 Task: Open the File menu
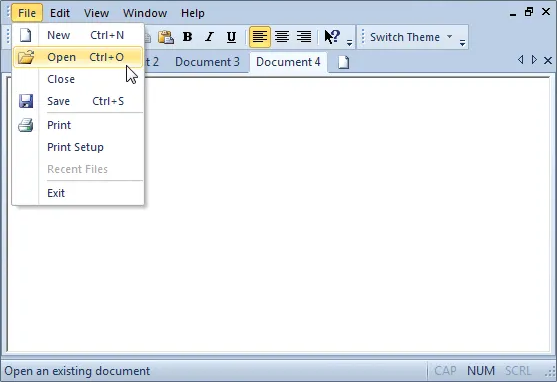[27, 13]
